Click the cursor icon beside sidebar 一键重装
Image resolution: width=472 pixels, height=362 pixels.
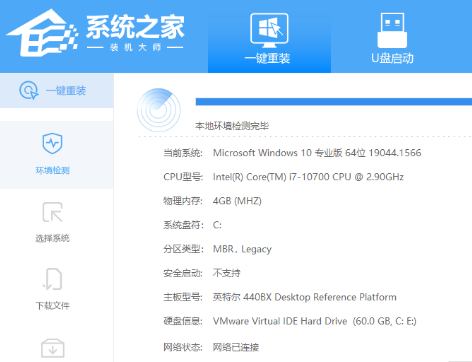click(29, 90)
